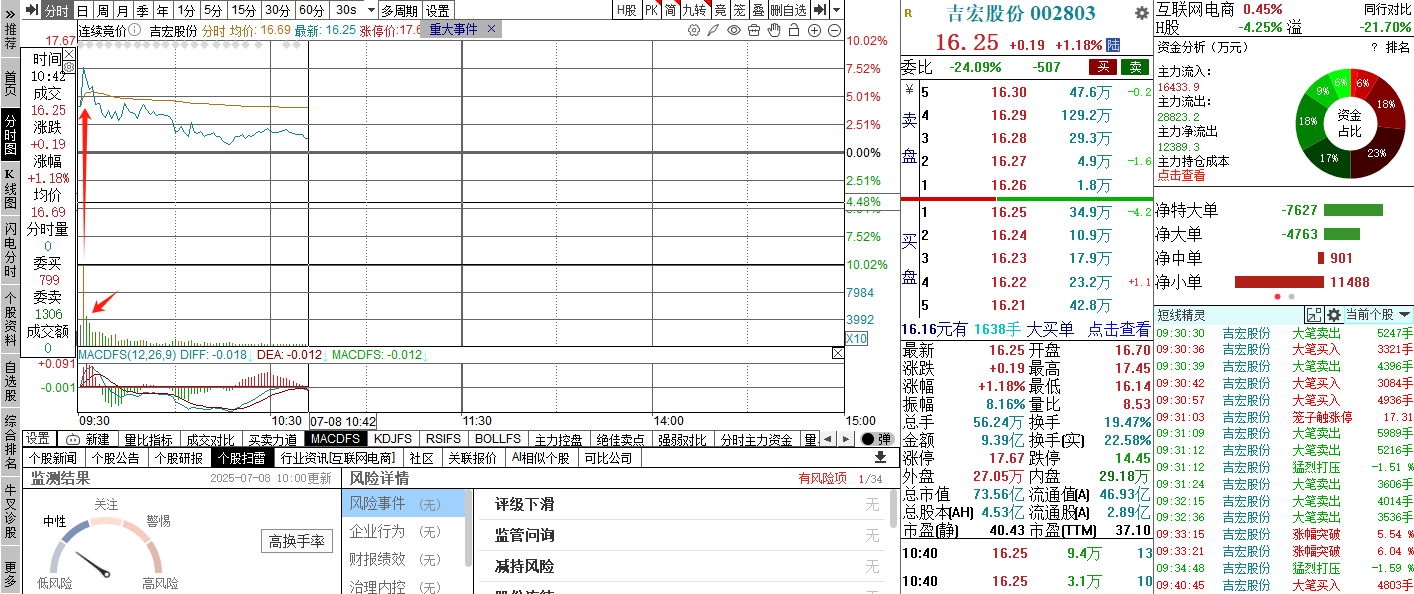This screenshot has width=1414, height=594.
Task: Switch to the BOLLFS indicator tab
Action: click(497, 439)
